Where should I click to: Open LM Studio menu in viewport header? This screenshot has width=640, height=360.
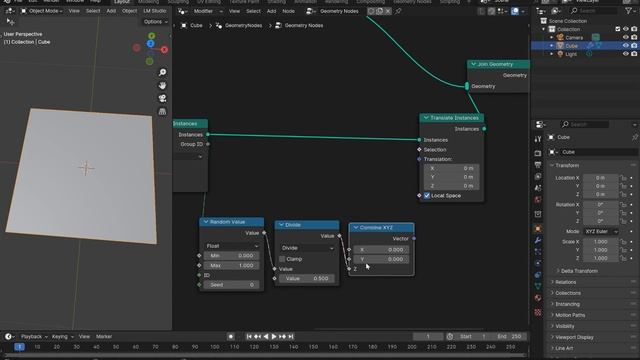point(155,11)
